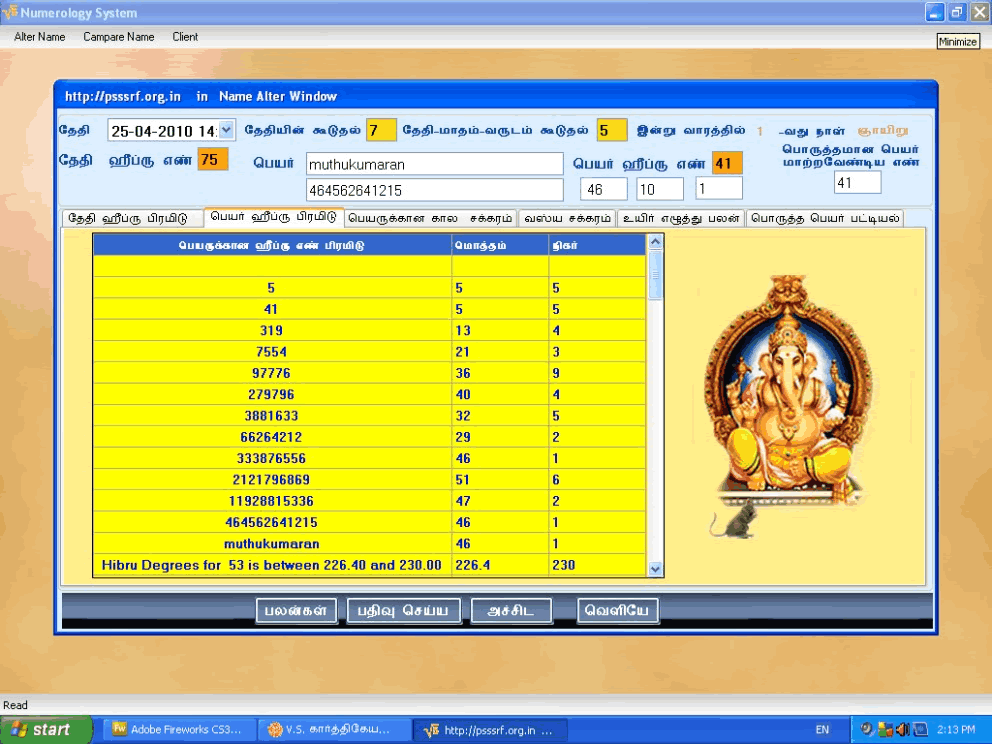Click the Ganesha image
The image size is (992, 744).
point(788,405)
